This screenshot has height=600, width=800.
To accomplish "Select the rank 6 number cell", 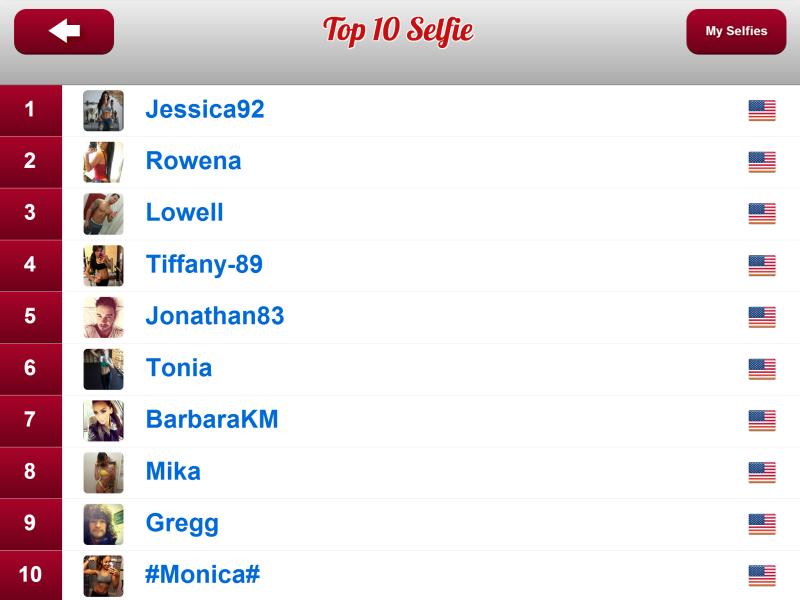I will tap(30, 368).
